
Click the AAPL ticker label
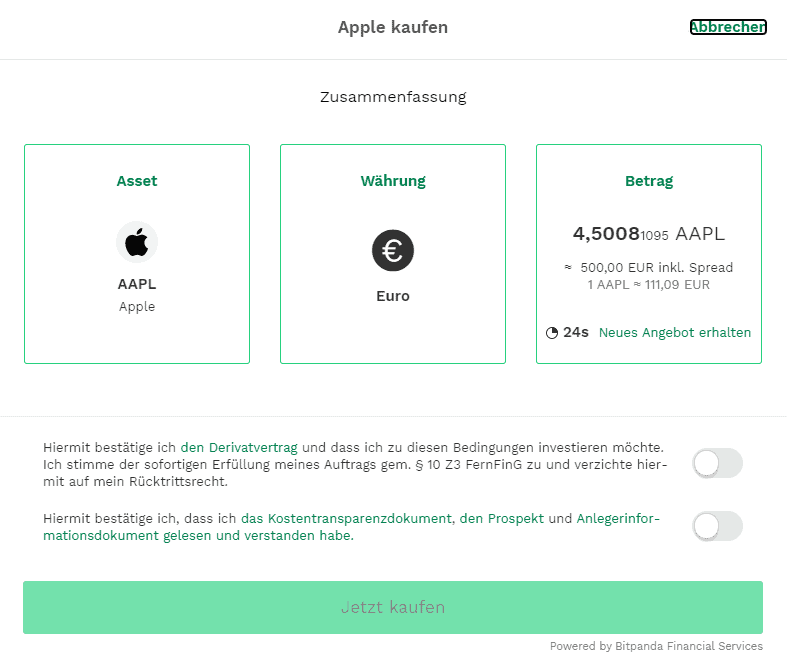click(x=137, y=284)
